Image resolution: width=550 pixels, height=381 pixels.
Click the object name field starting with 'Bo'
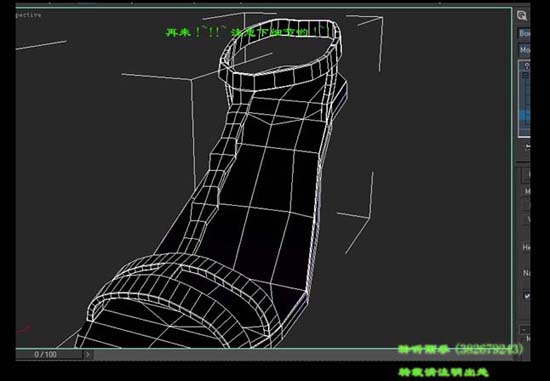[524, 33]
